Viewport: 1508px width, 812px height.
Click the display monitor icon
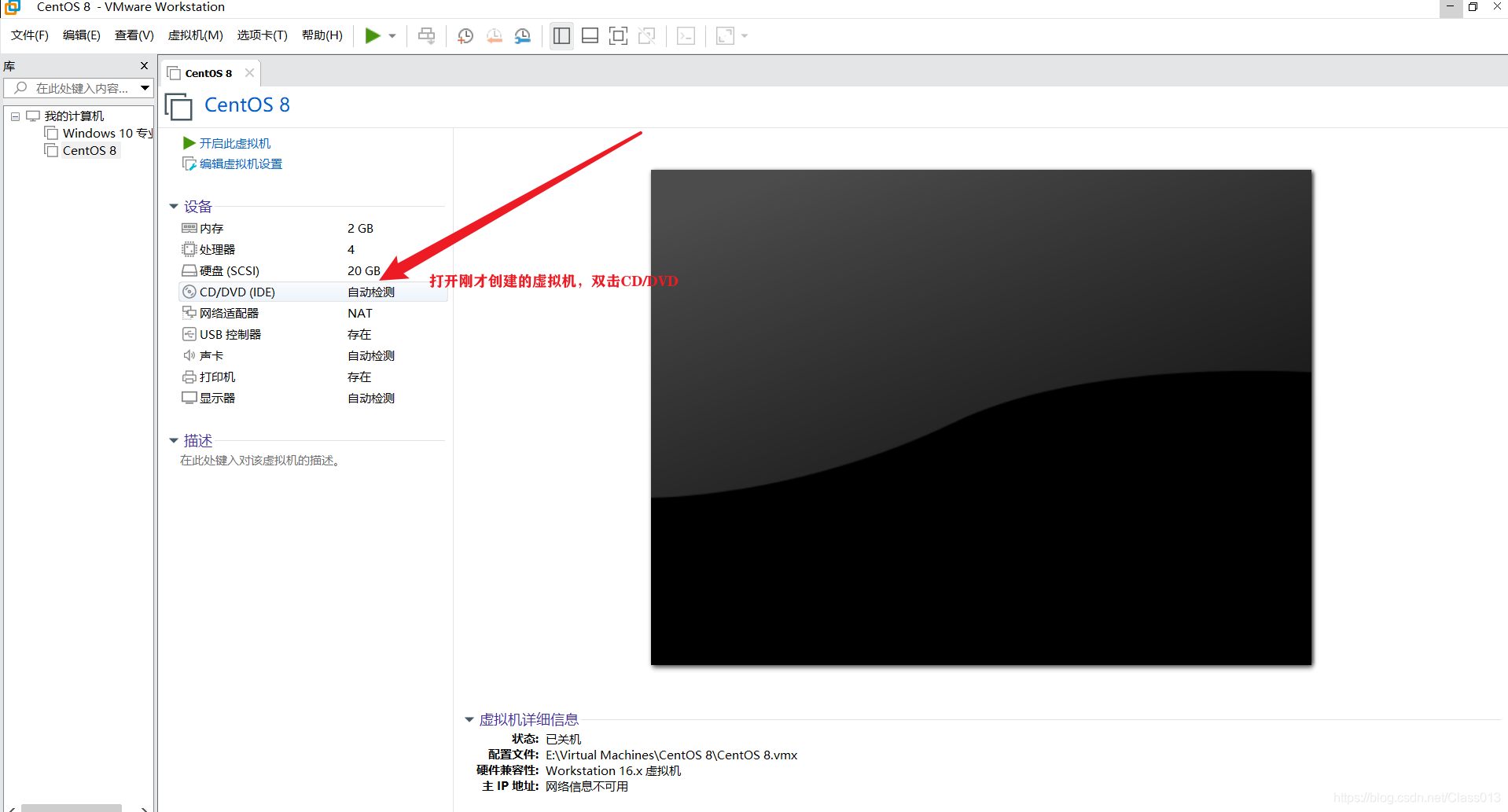(x=189, y=398)
